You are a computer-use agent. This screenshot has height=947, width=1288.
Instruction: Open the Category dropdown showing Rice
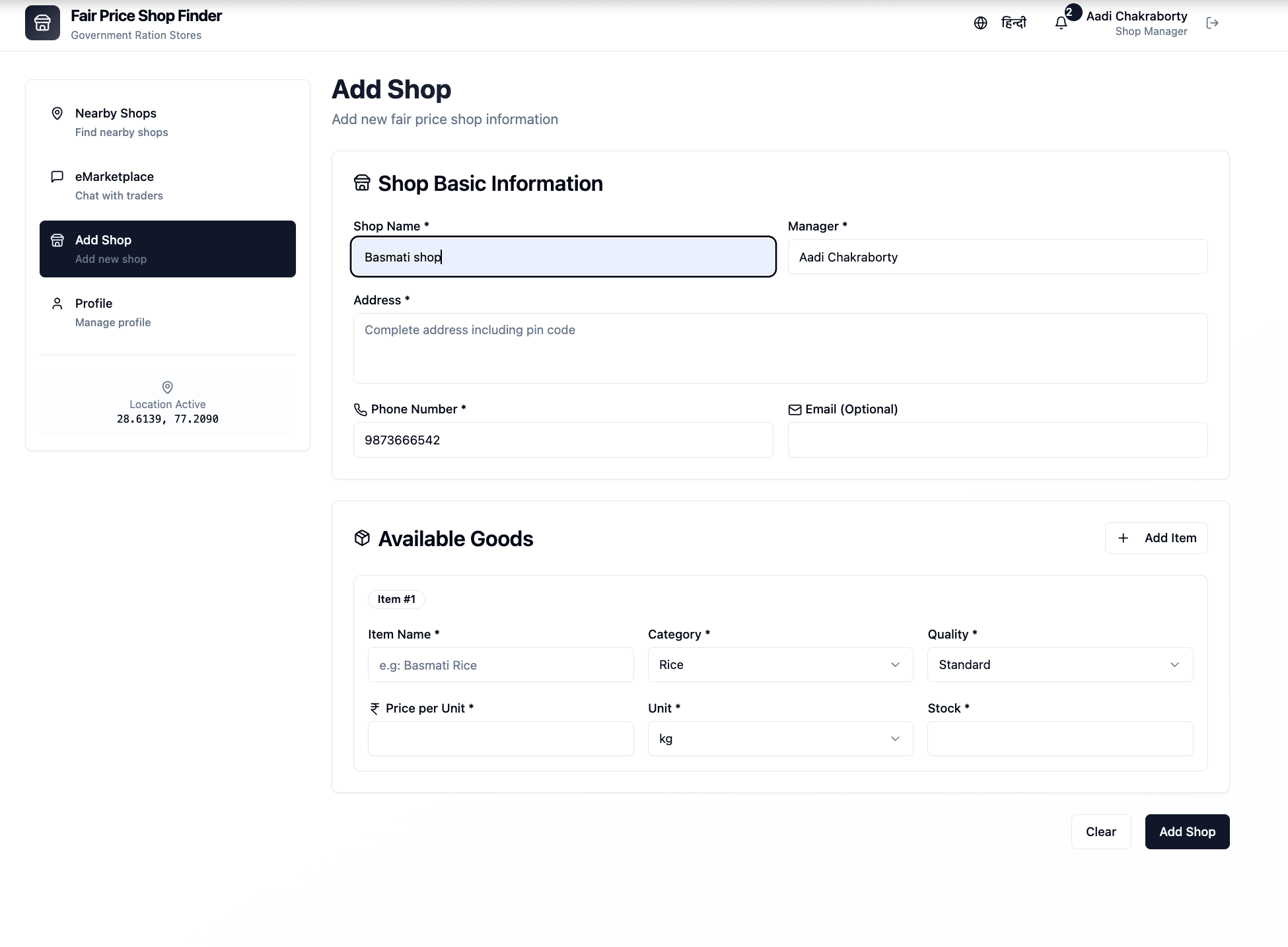click(779, 665)
